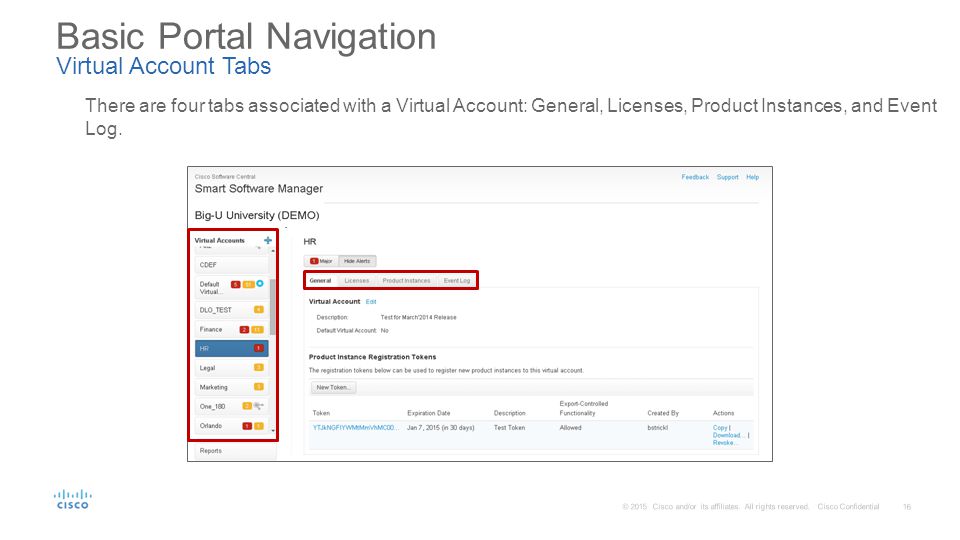This screenshot has height=540, width=960.
Task: Click scroll-down arrow of Virtual Accounts list
Action: [x=272, y=431]
